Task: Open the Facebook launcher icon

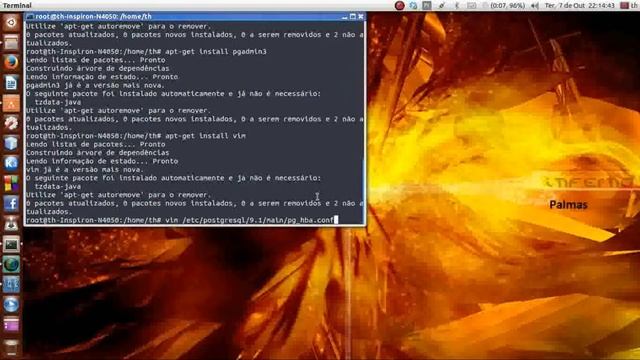Action: pos(11,204)
